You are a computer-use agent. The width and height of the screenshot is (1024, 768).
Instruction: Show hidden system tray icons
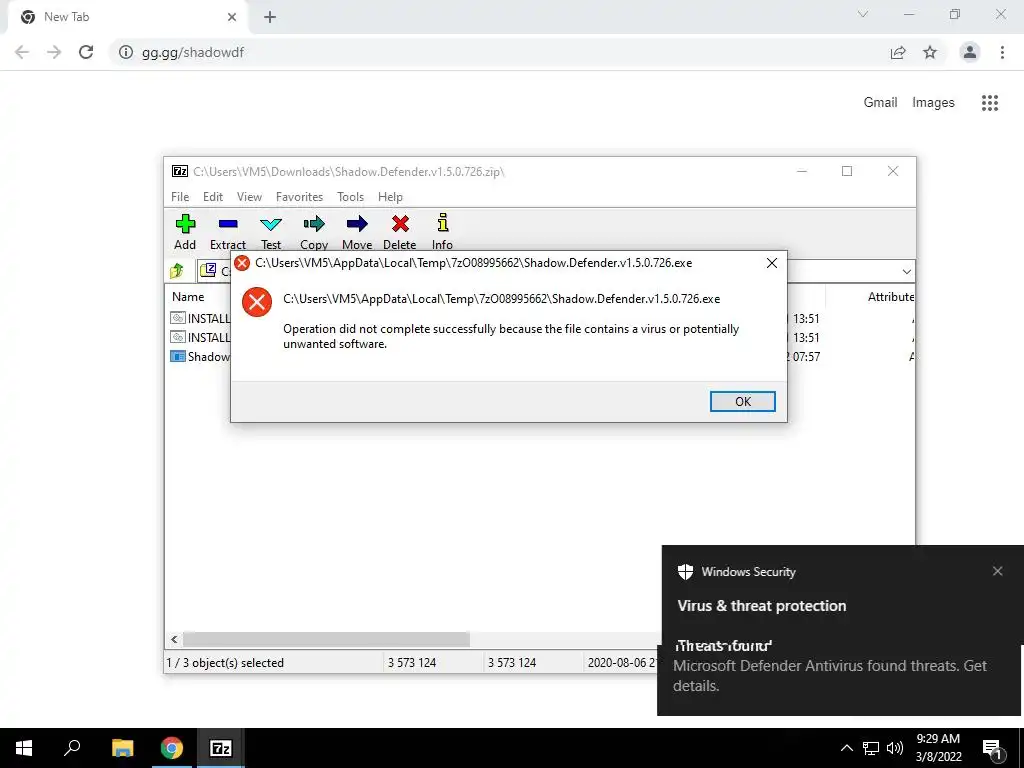(846, 748)
